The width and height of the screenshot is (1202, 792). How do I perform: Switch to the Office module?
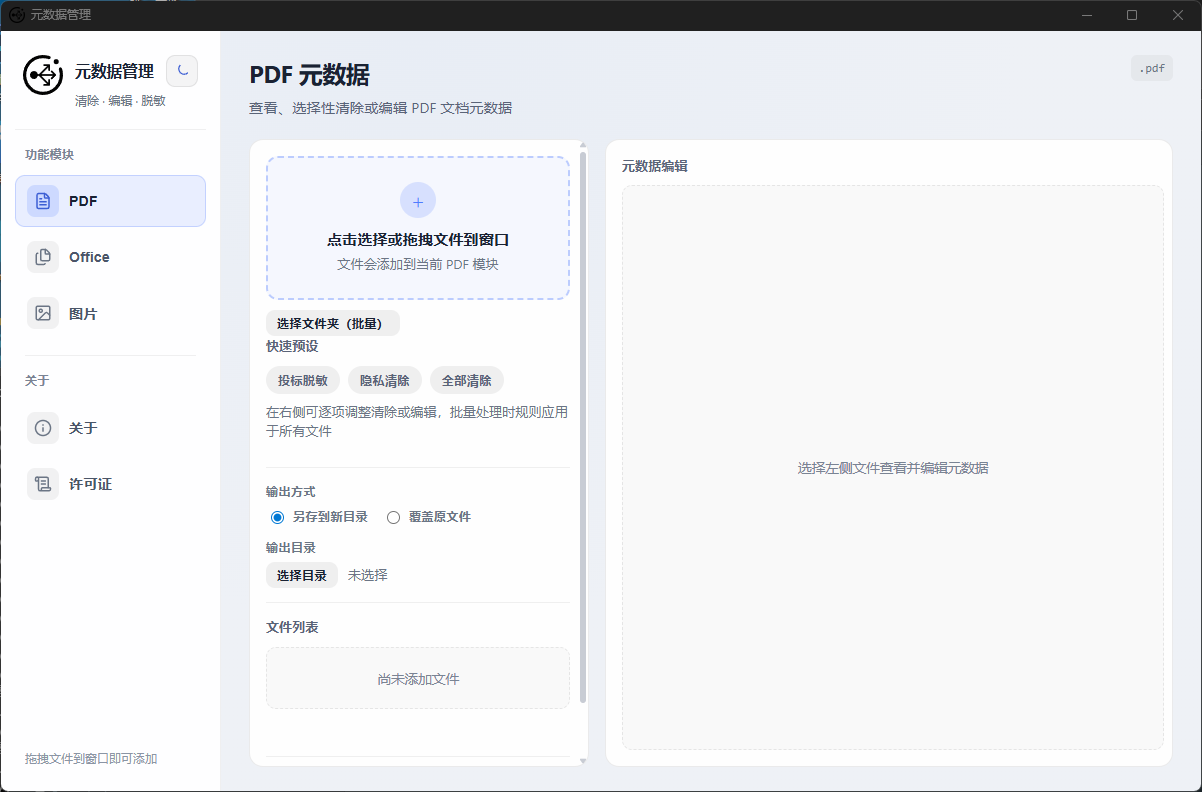(110, 257)
